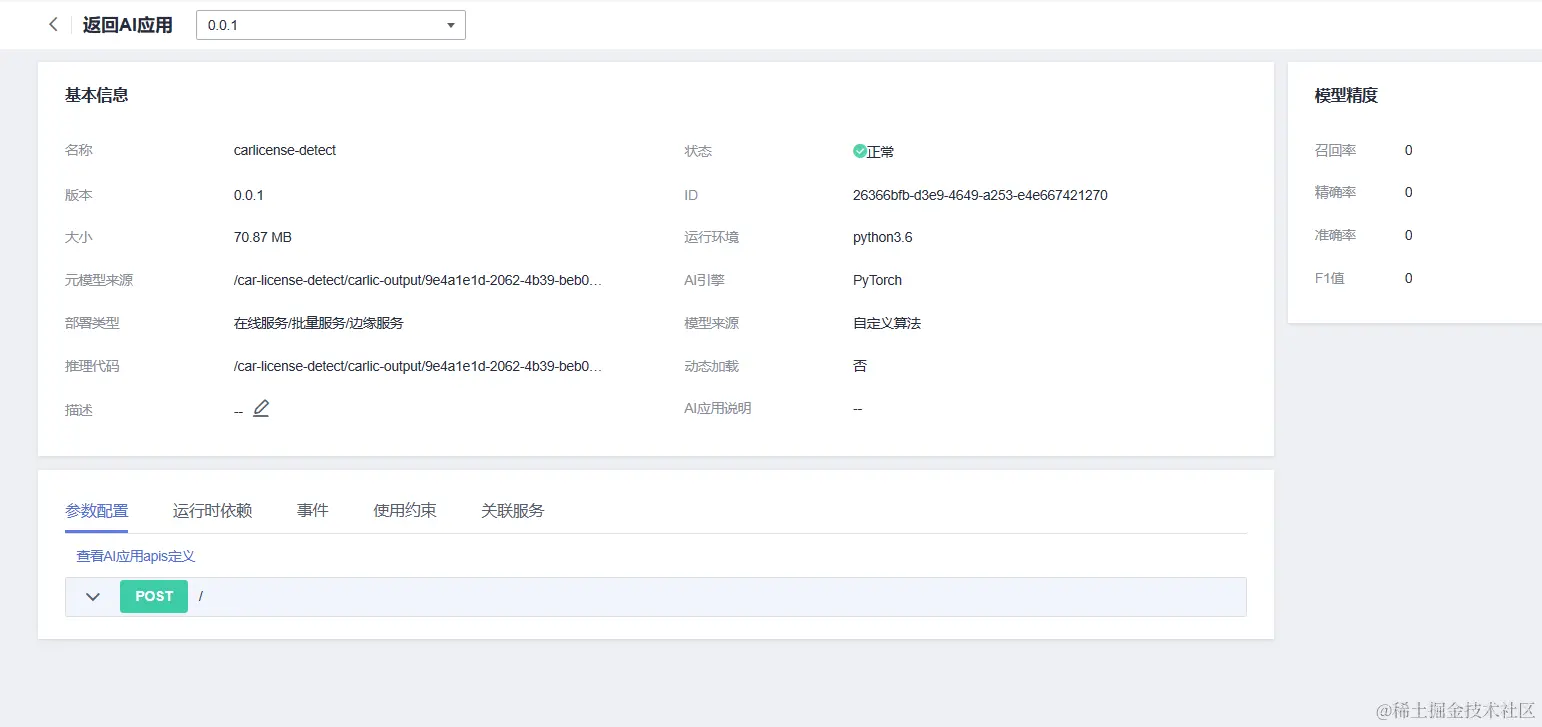Click the green normal status icon
Image resolution: width=1542 pixels, height=727 pixels.
click(859, 151)
